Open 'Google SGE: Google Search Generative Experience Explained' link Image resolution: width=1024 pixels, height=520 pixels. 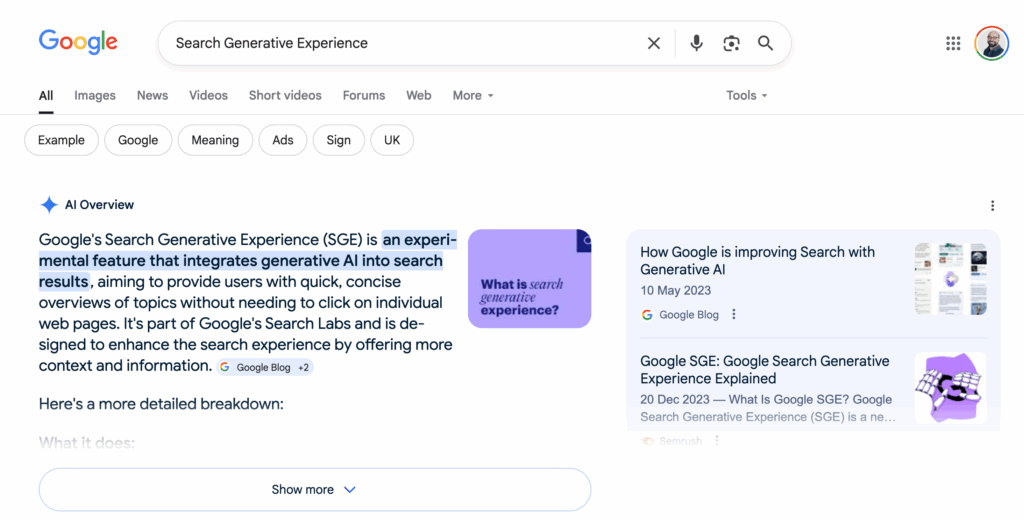764,370
